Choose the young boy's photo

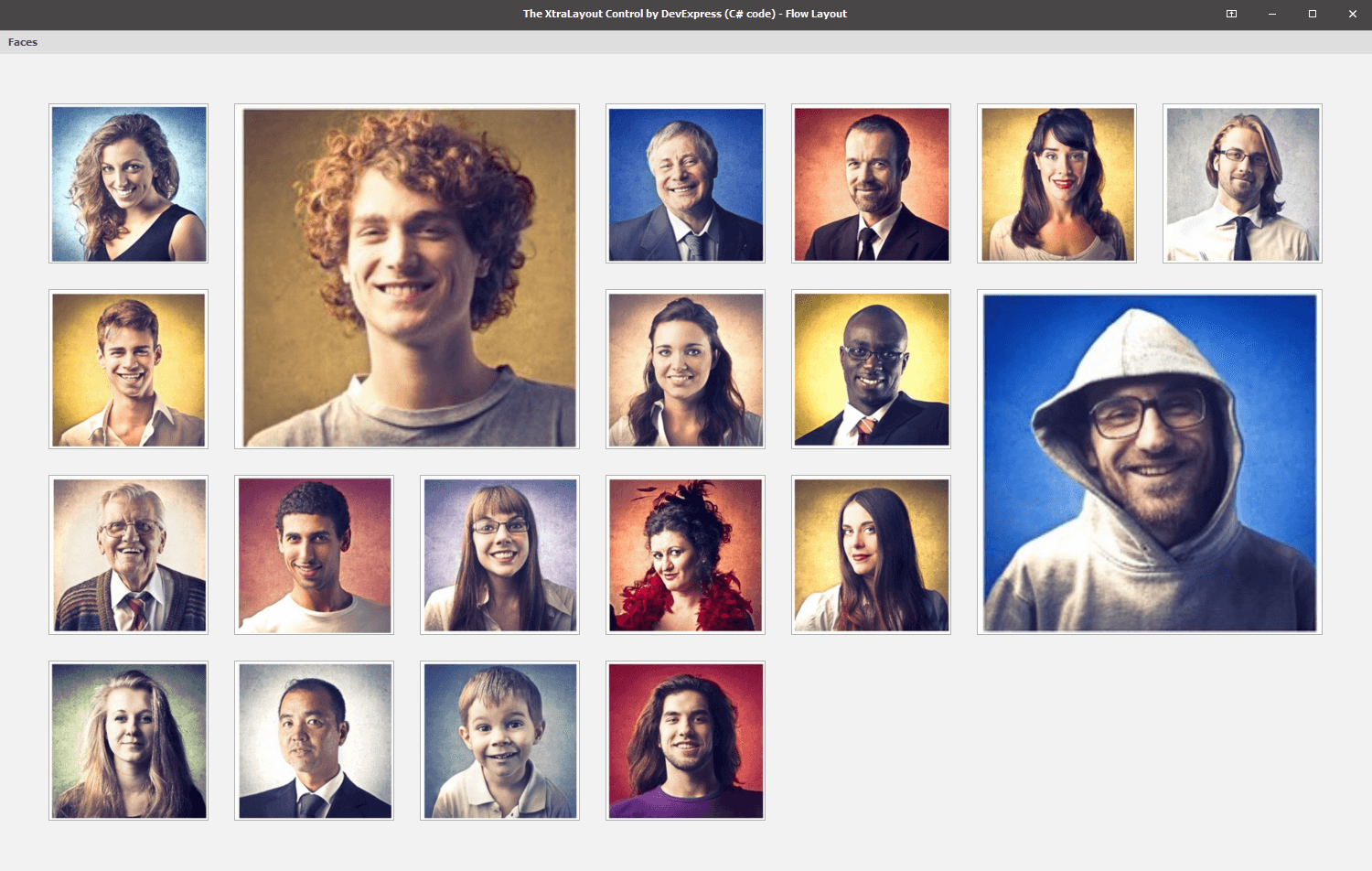499,741
